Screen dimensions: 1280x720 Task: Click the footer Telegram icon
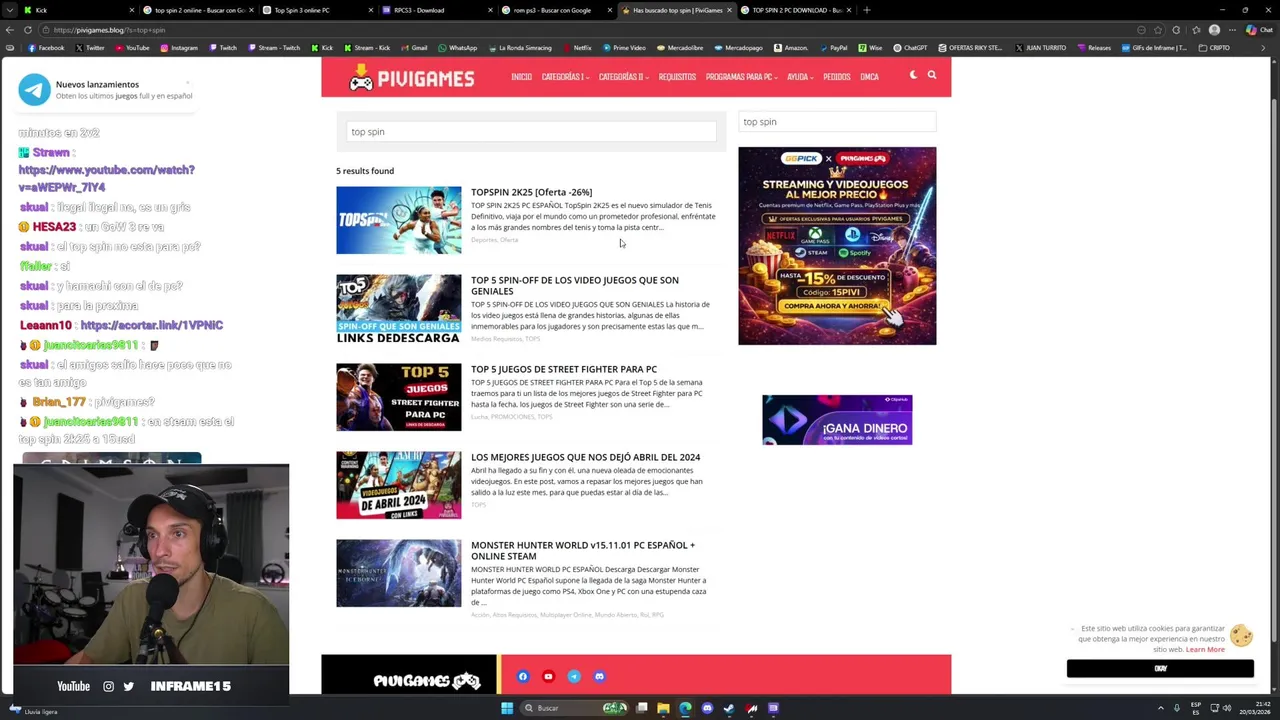[574, 676]
